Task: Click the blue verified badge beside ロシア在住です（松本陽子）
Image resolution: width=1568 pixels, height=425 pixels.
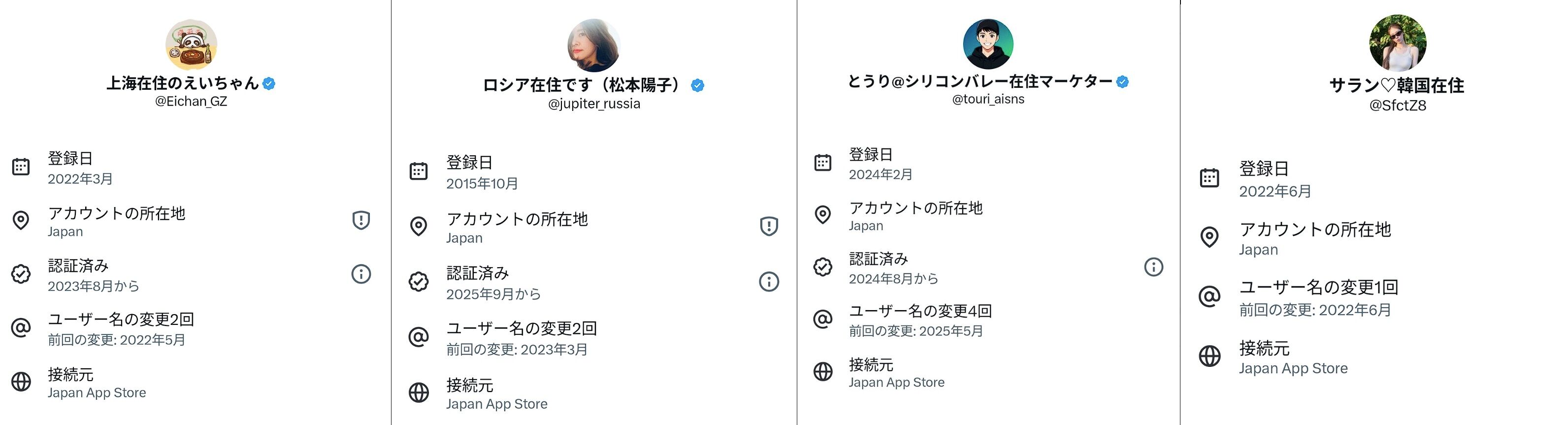Action: tap(697, 85)
